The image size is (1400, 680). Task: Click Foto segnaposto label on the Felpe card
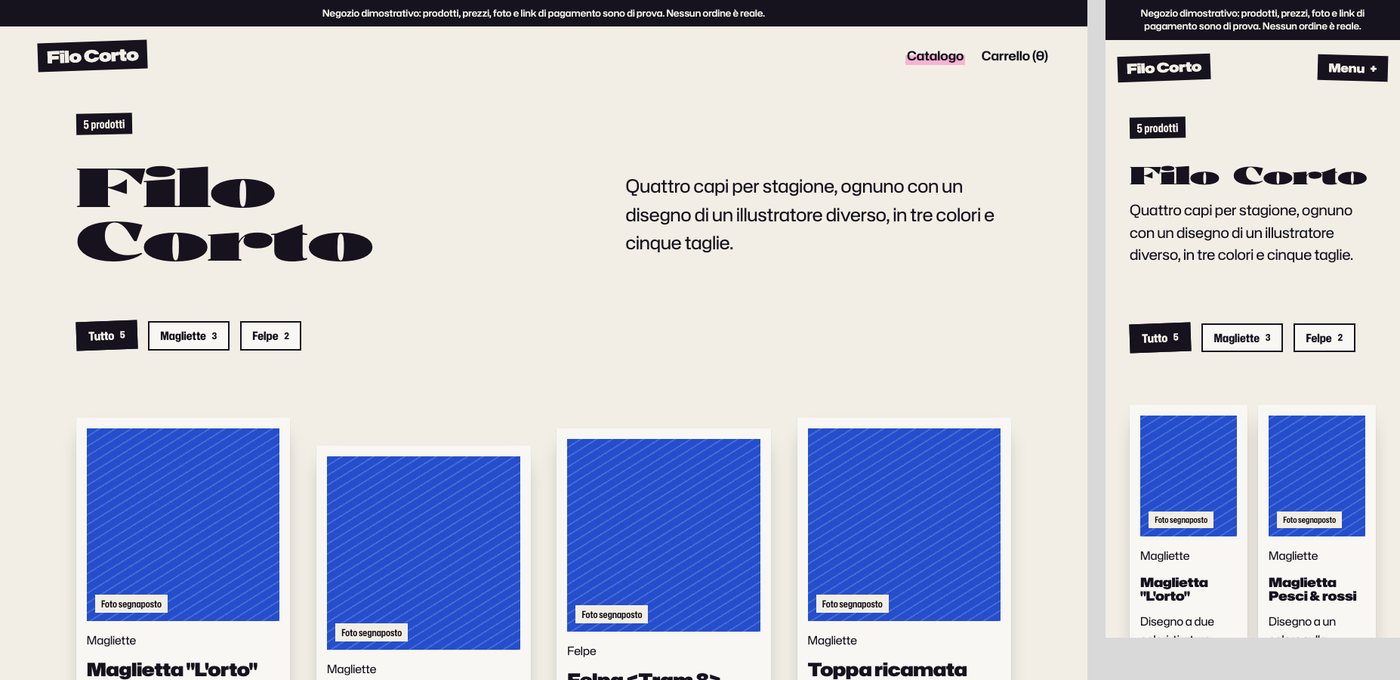[612, 614]
